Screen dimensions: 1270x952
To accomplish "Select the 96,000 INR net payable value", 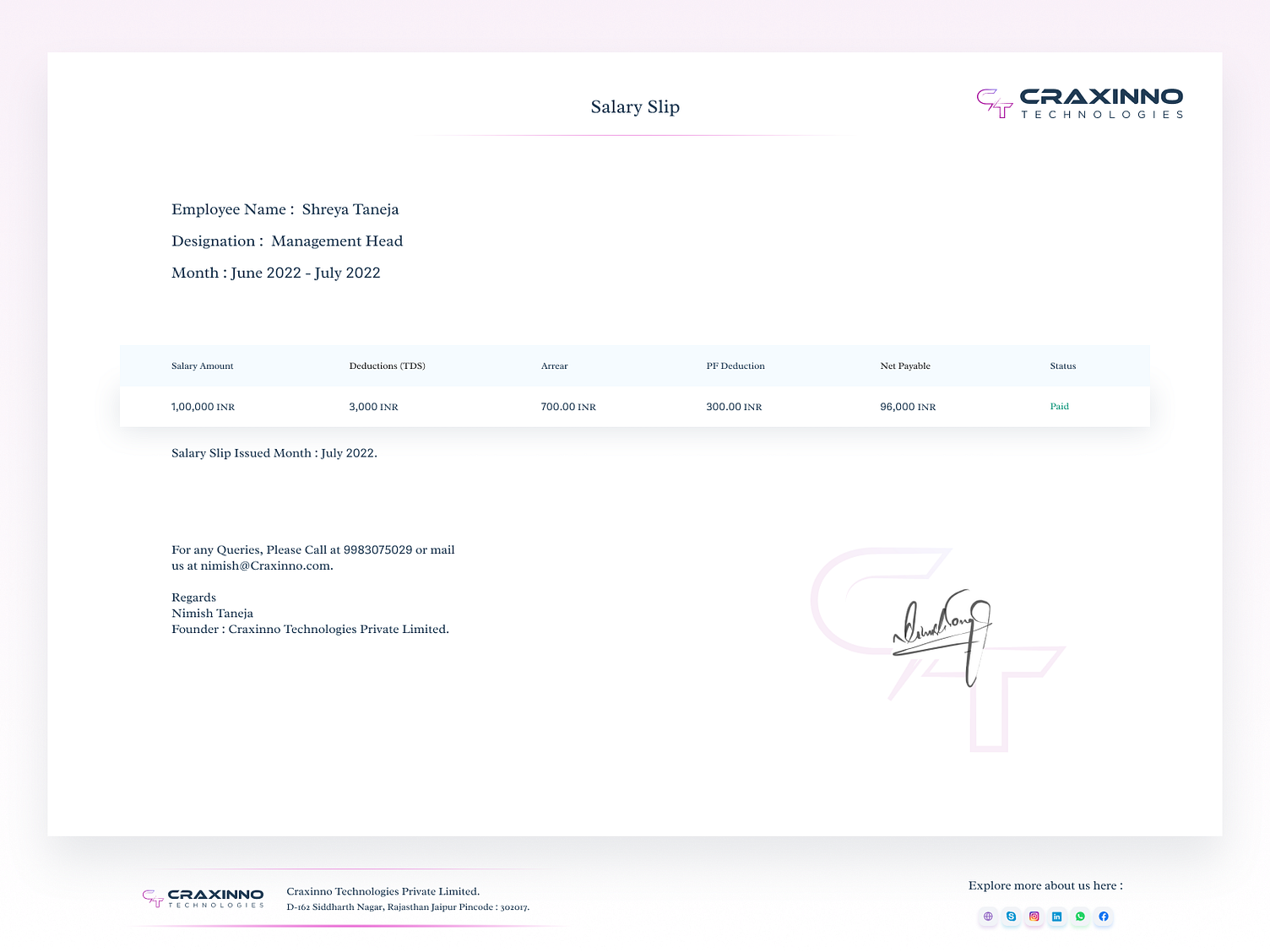I will click(x=908, y=407).
